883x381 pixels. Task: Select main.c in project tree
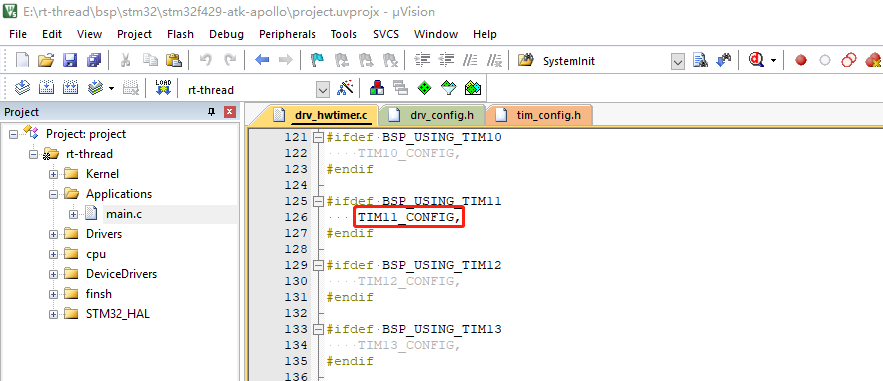123,214
